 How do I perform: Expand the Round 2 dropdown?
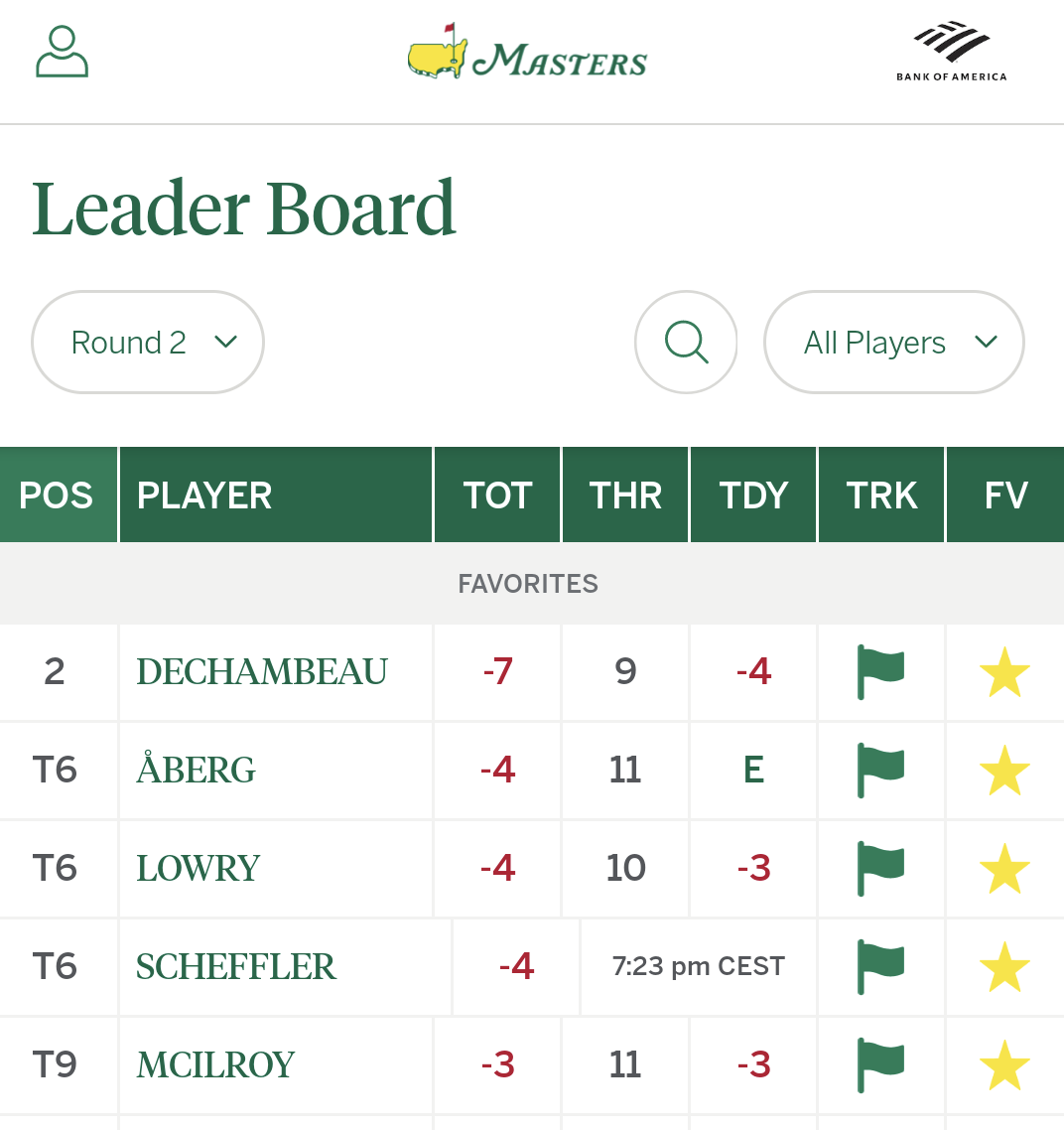pyautogui.click(x=148, y=343)
